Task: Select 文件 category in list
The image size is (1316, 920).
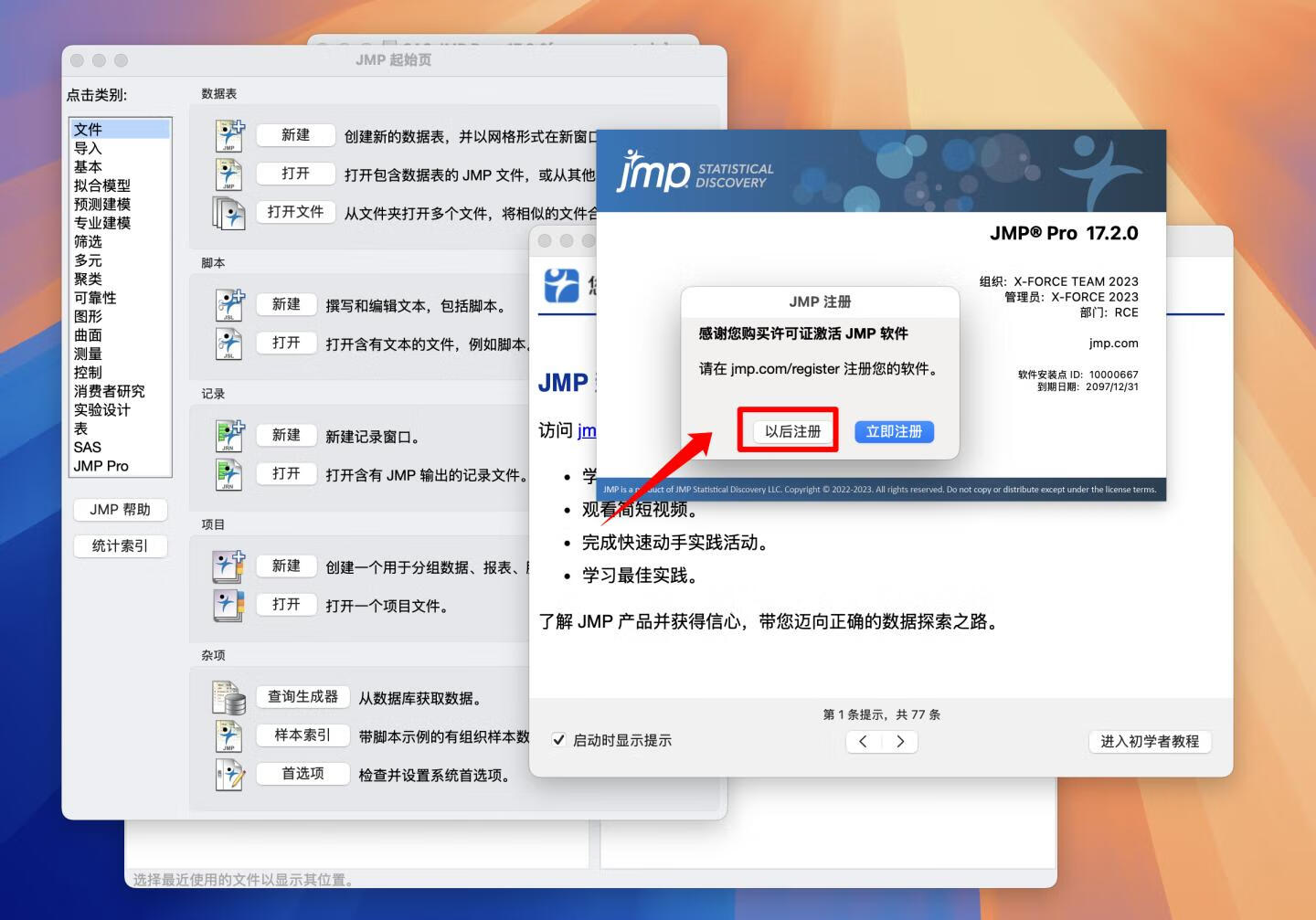Action: pos(120,130)
